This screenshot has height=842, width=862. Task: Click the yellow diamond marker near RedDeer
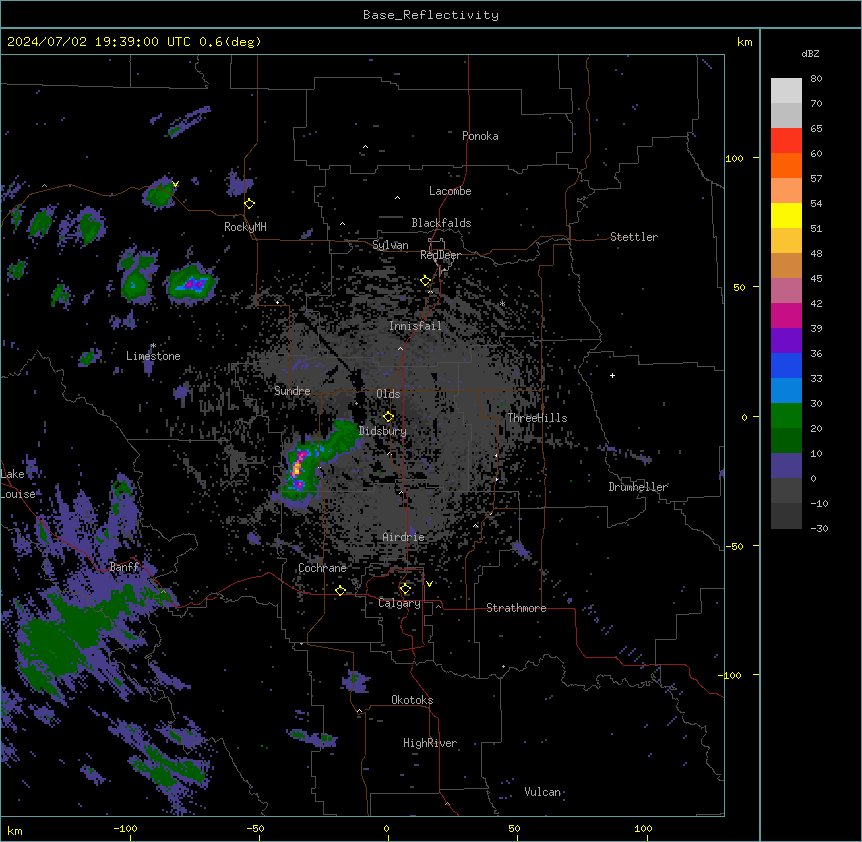tap(426, 281)
